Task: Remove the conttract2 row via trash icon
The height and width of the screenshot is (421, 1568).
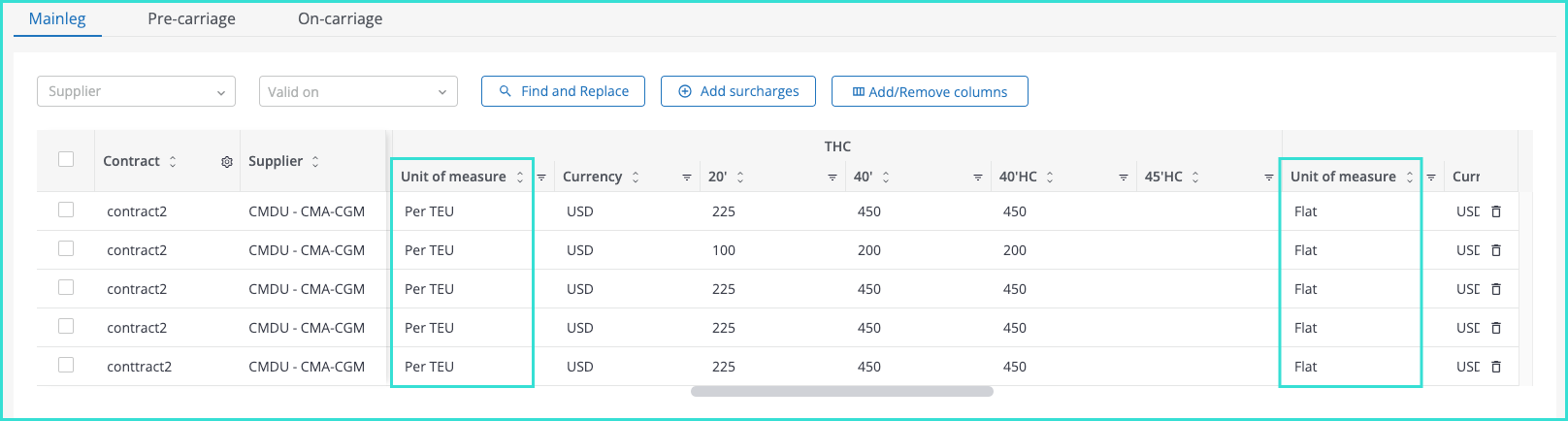Action: pos(1496,367)
